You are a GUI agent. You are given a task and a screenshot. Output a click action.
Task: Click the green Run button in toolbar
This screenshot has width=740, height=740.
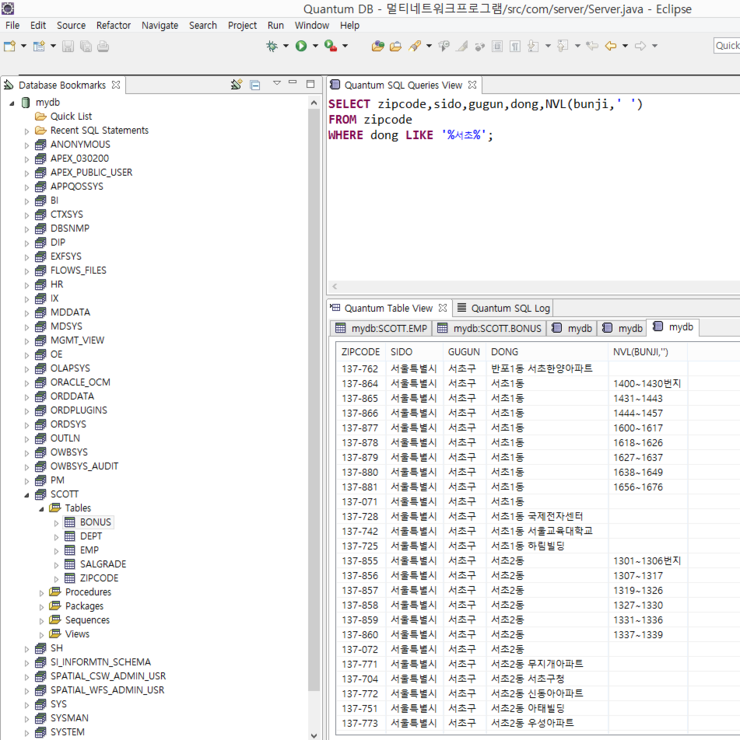point(300,46)
